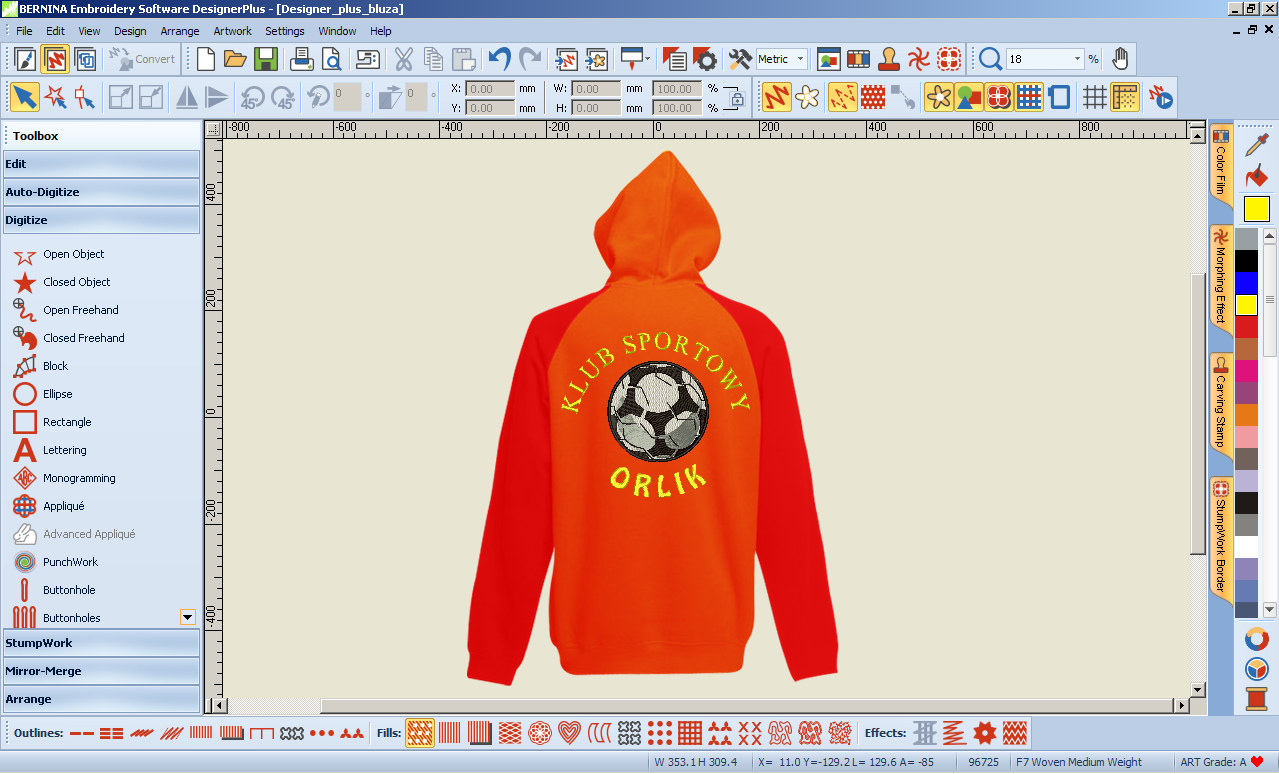Toggle show hoop display

click(x=1060, y=97)
